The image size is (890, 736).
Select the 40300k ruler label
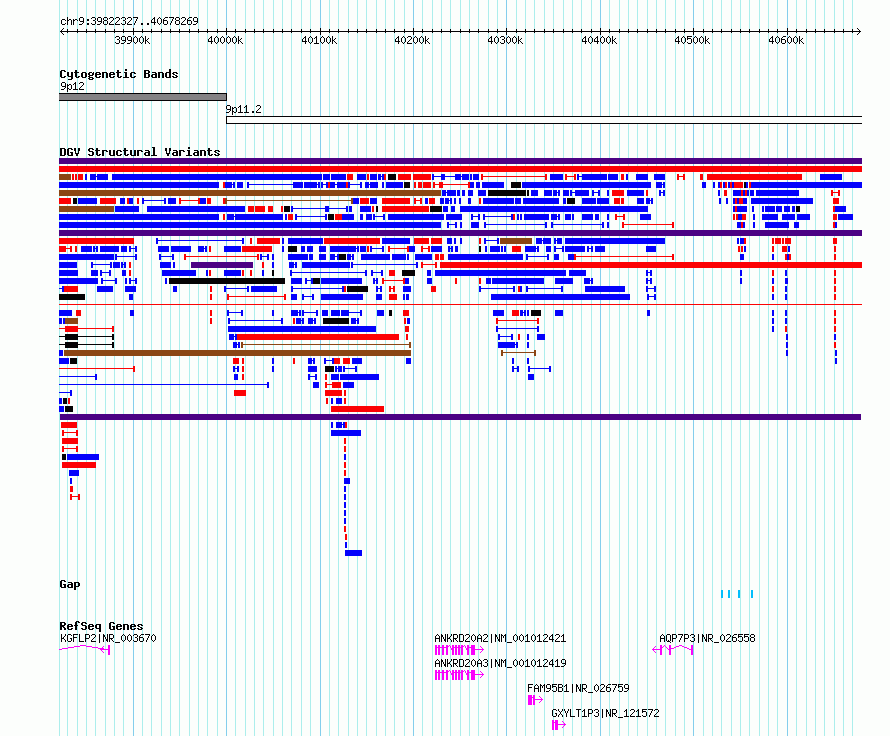pyautogui.click(x=505, y=40)
